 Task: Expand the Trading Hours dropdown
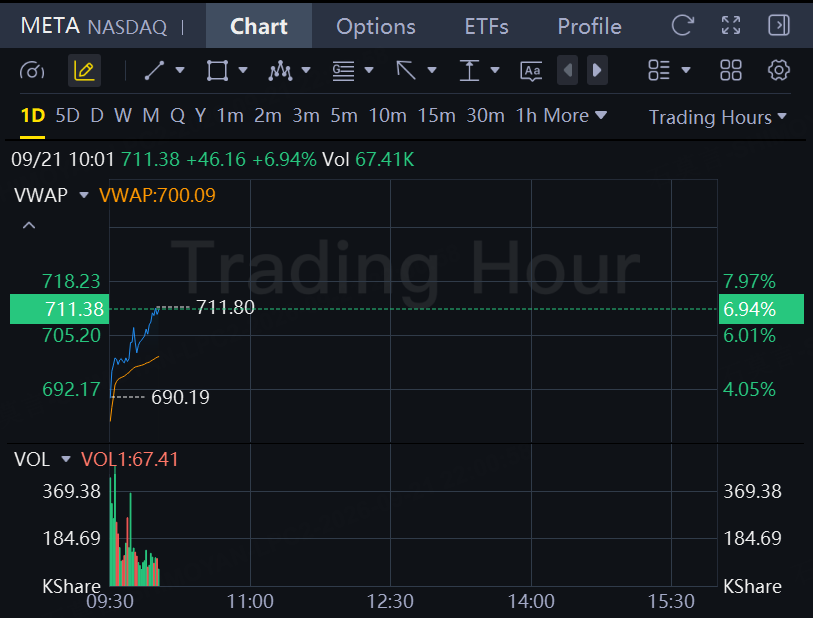tap(718, 117)
